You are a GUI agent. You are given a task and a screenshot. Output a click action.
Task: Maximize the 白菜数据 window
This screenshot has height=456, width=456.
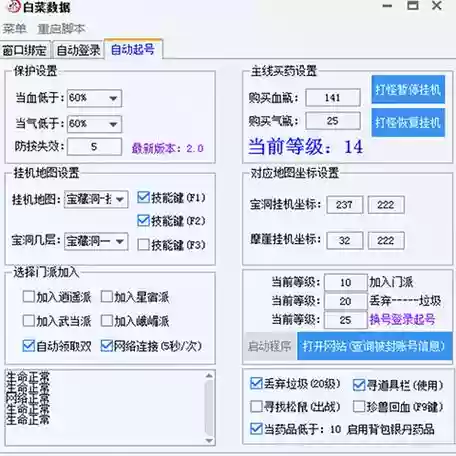tap(413, 6)
